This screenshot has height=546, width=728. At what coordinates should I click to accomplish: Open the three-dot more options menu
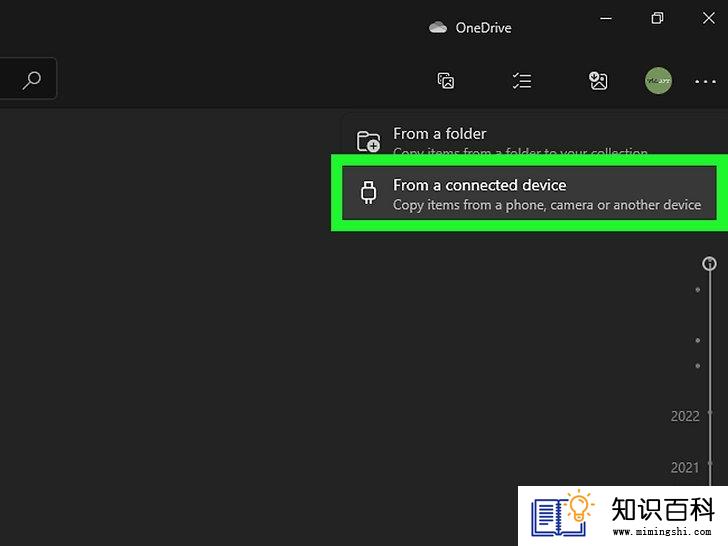[705, 82]
